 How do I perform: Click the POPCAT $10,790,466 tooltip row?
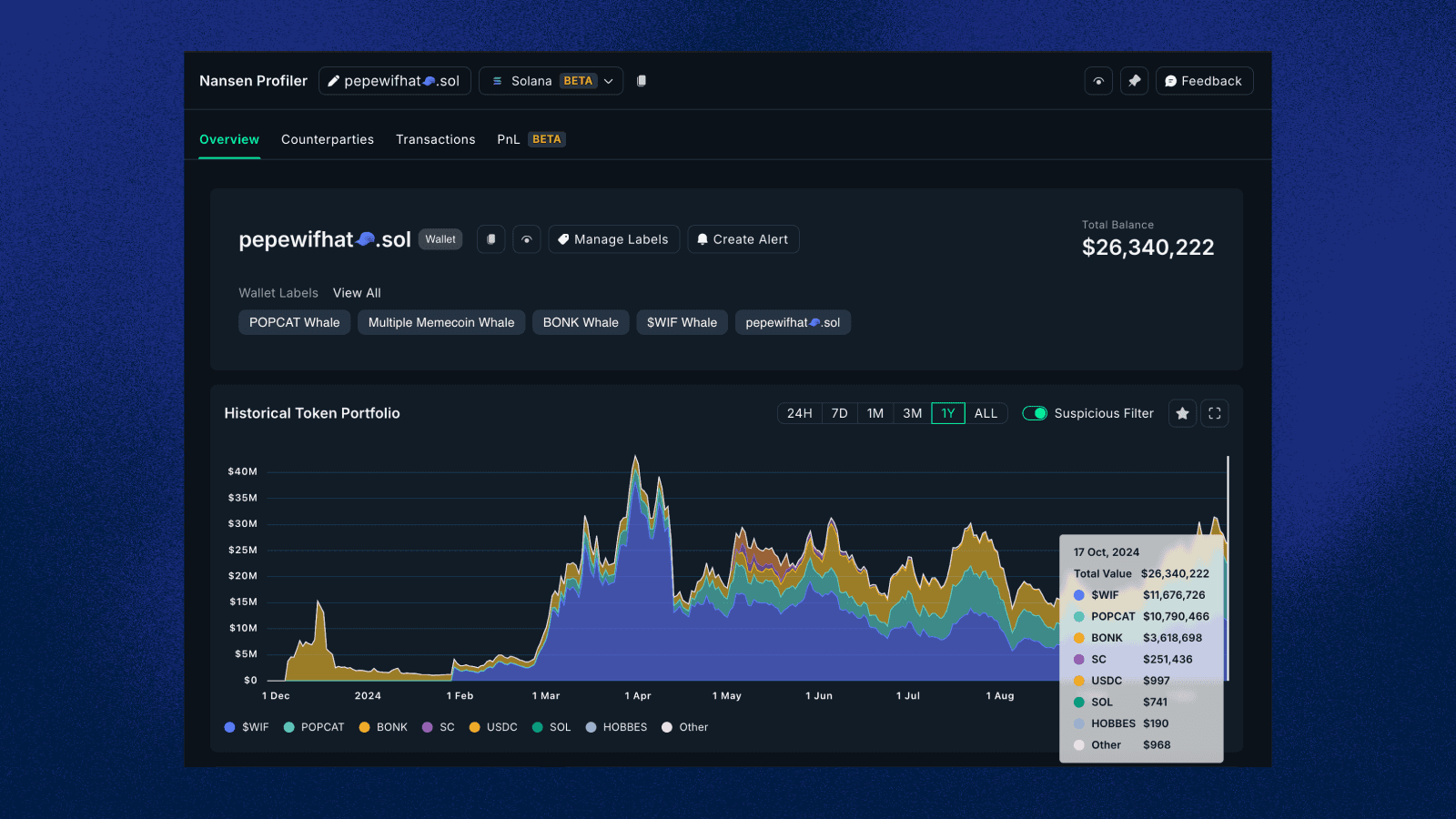pos(1141,616)
